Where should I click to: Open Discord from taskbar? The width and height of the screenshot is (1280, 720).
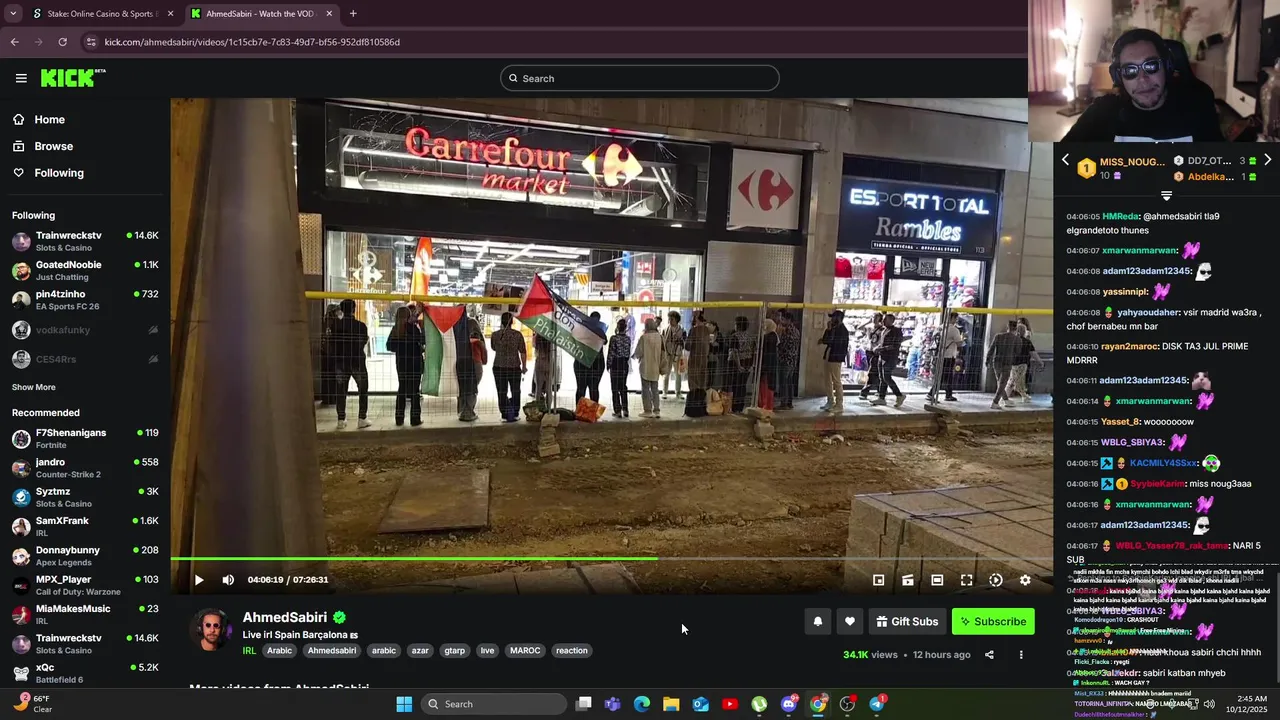[789, 704]
